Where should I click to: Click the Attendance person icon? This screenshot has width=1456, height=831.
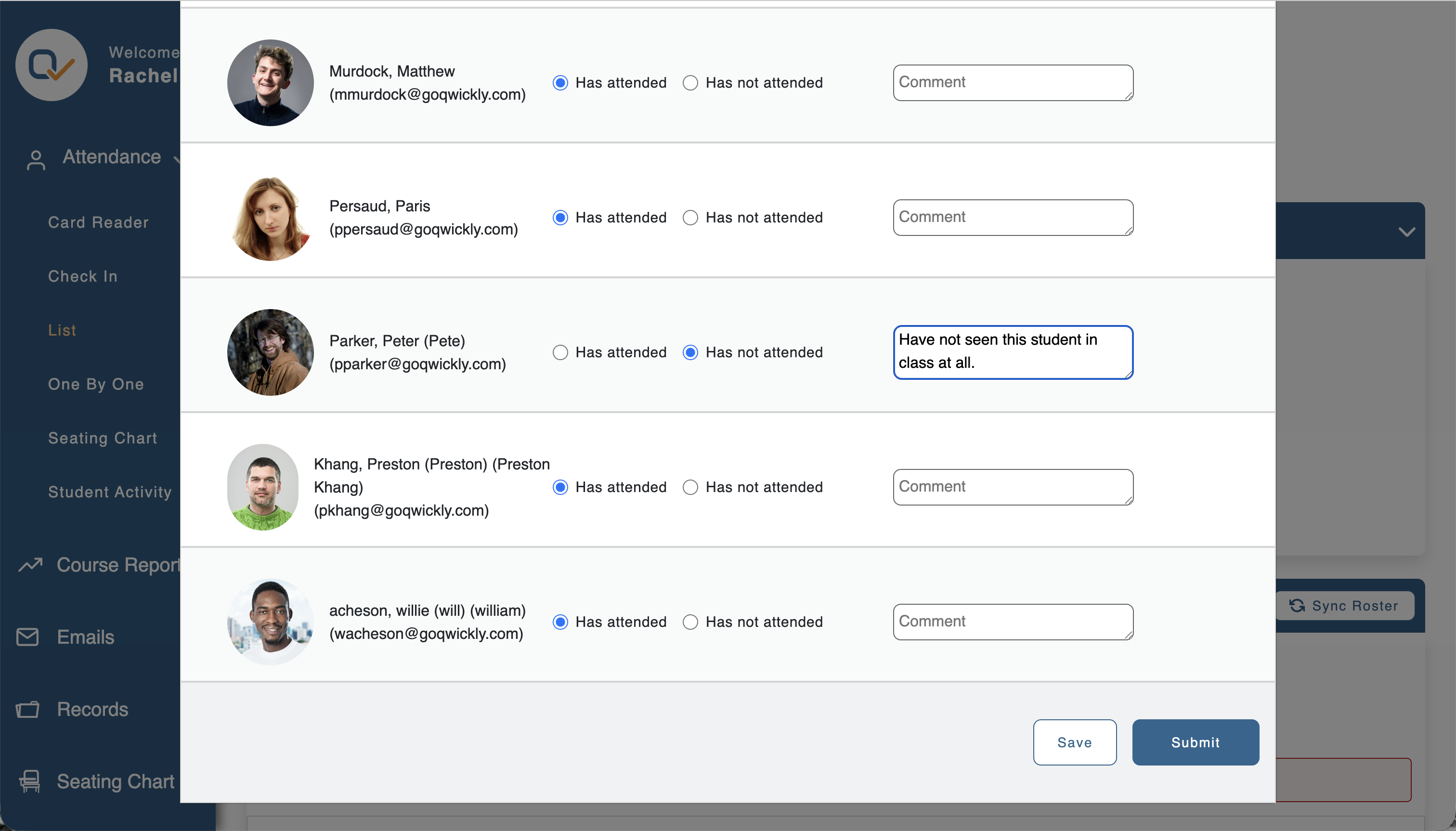pos(36,160)
